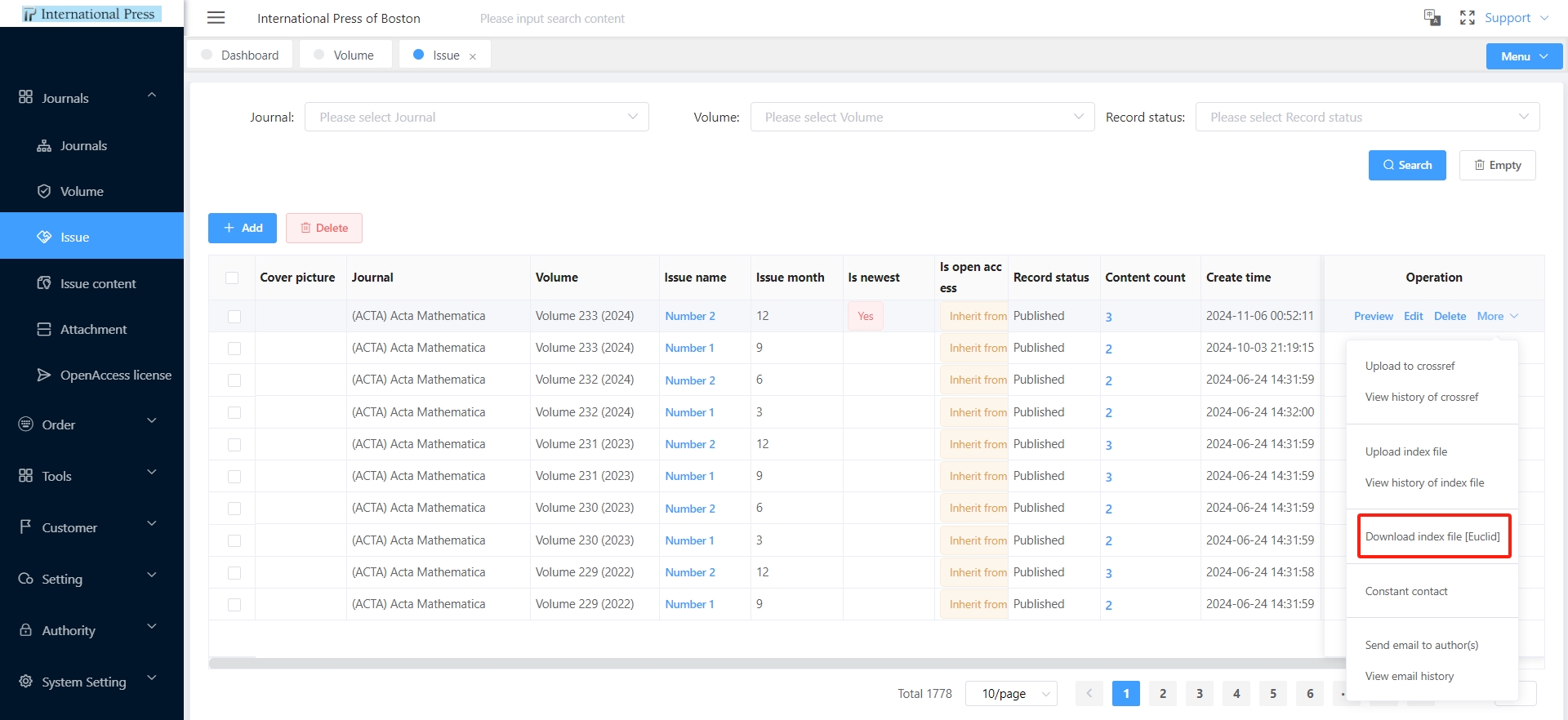Select Upload index file menu item

(1406, 451)
